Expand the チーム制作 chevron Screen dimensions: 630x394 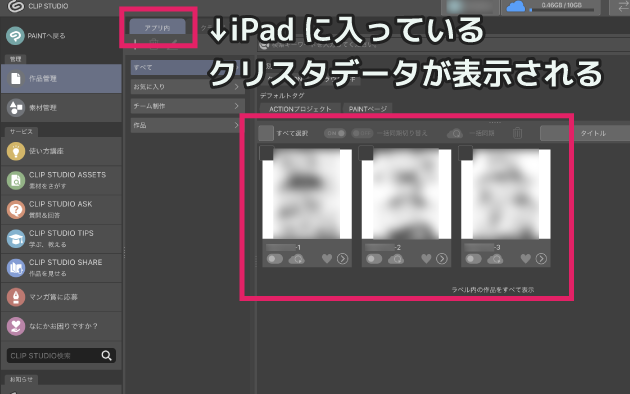237,106
